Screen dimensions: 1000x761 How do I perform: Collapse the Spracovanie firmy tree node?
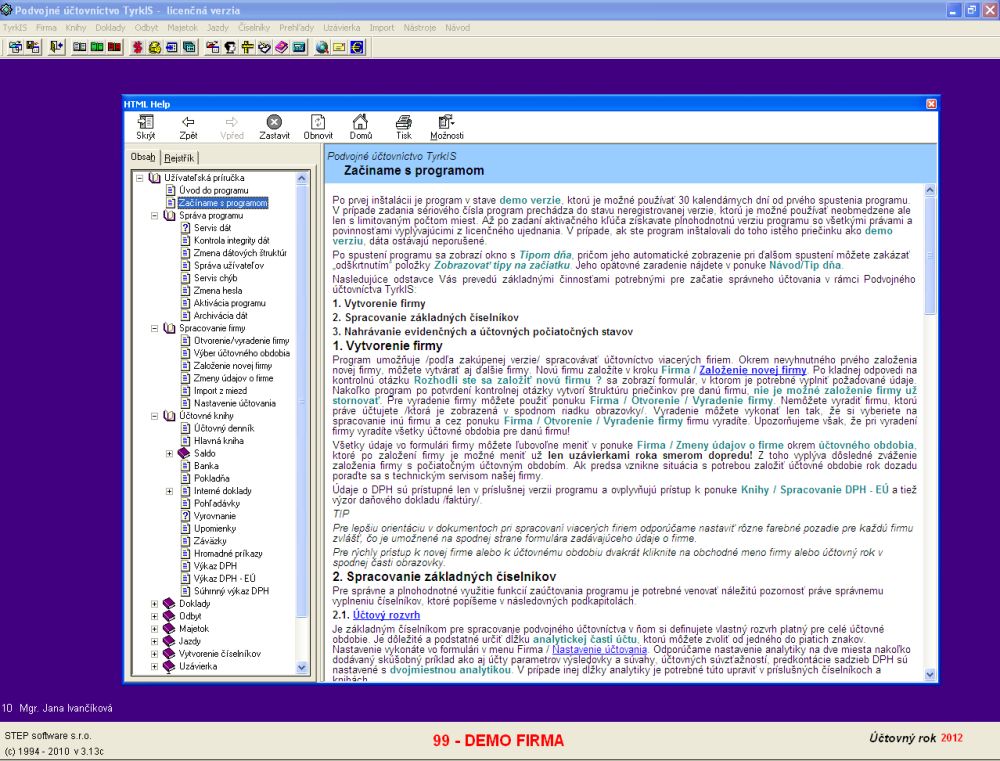pyautogui.click(x=154, y=329)
